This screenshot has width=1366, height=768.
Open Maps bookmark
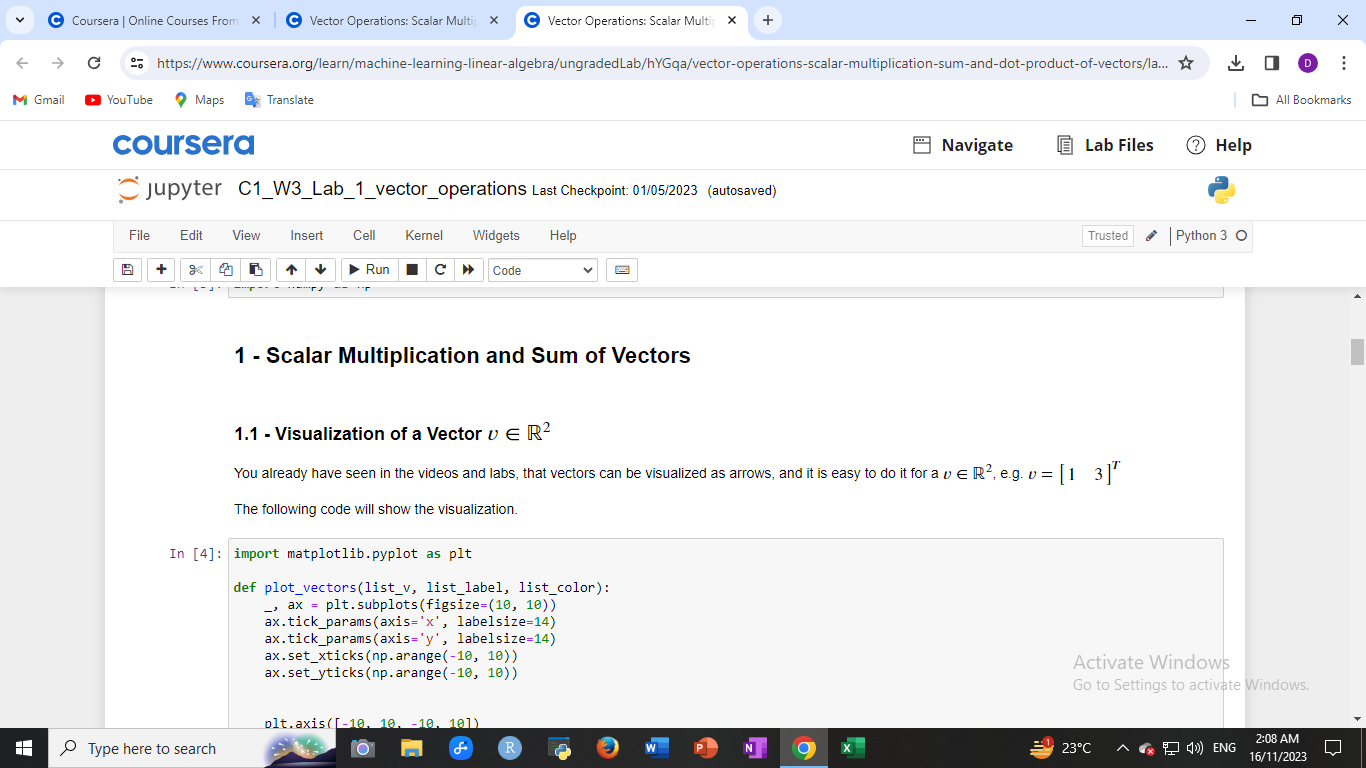[x=199, y=100]
